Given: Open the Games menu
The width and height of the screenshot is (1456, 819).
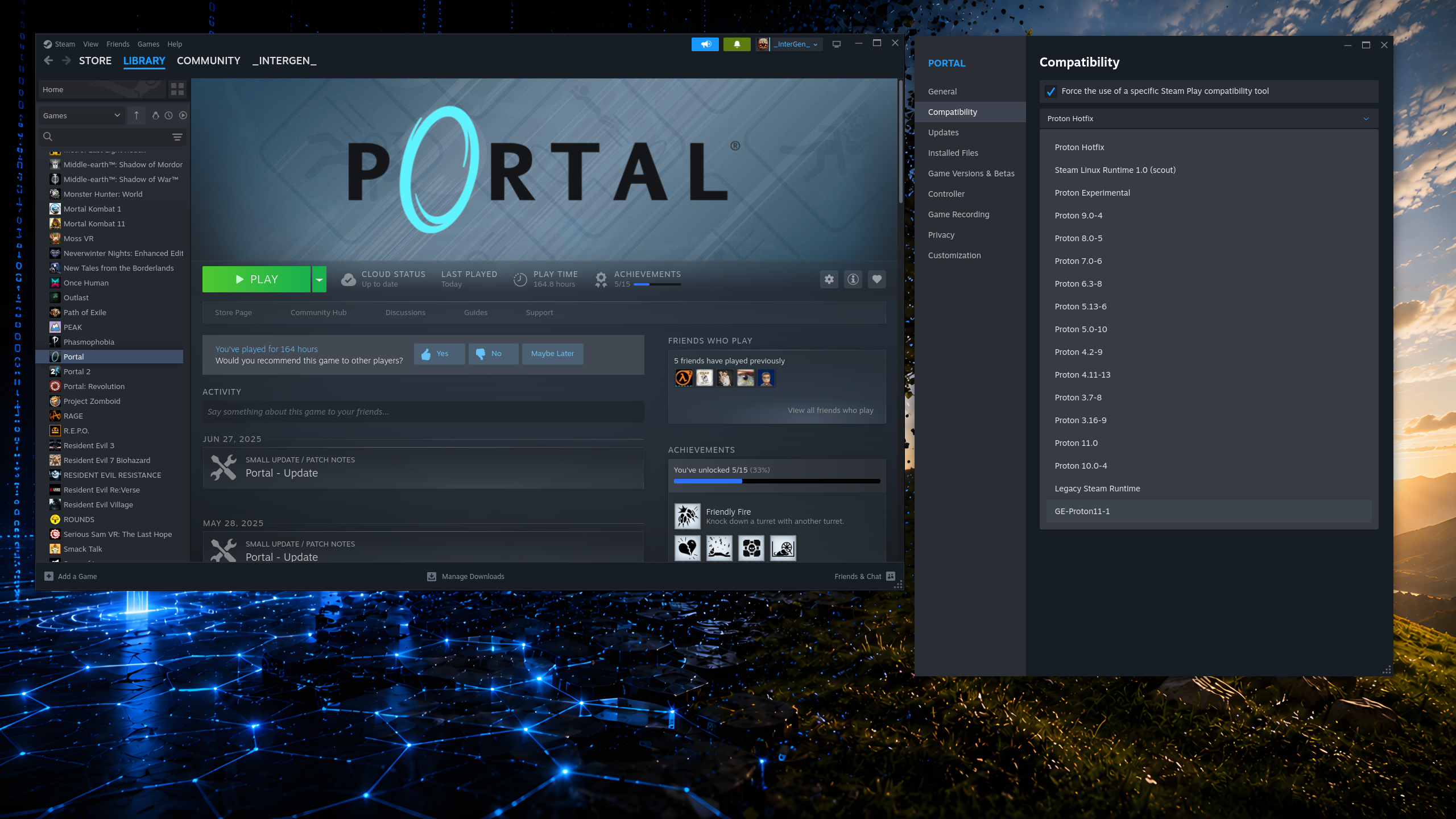Looking at the screenshot, I should pos(148,44).
